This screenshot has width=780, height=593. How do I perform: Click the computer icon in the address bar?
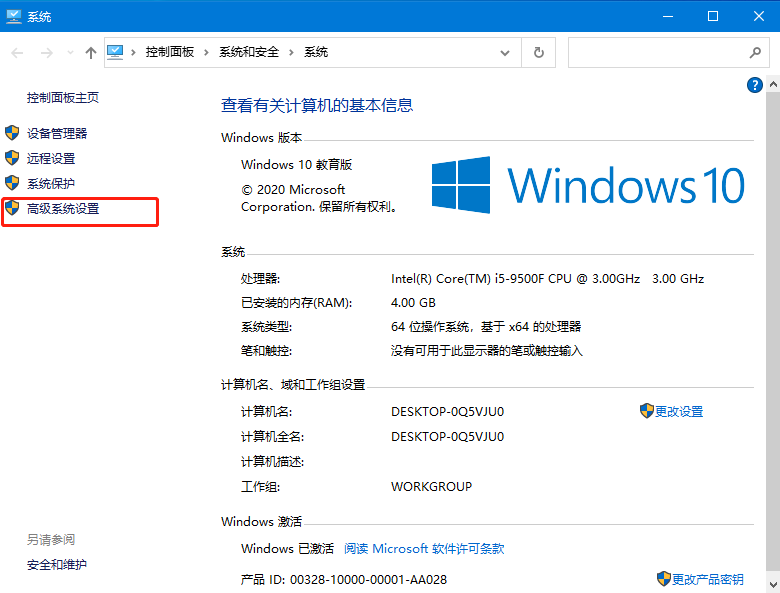[116, 52]
